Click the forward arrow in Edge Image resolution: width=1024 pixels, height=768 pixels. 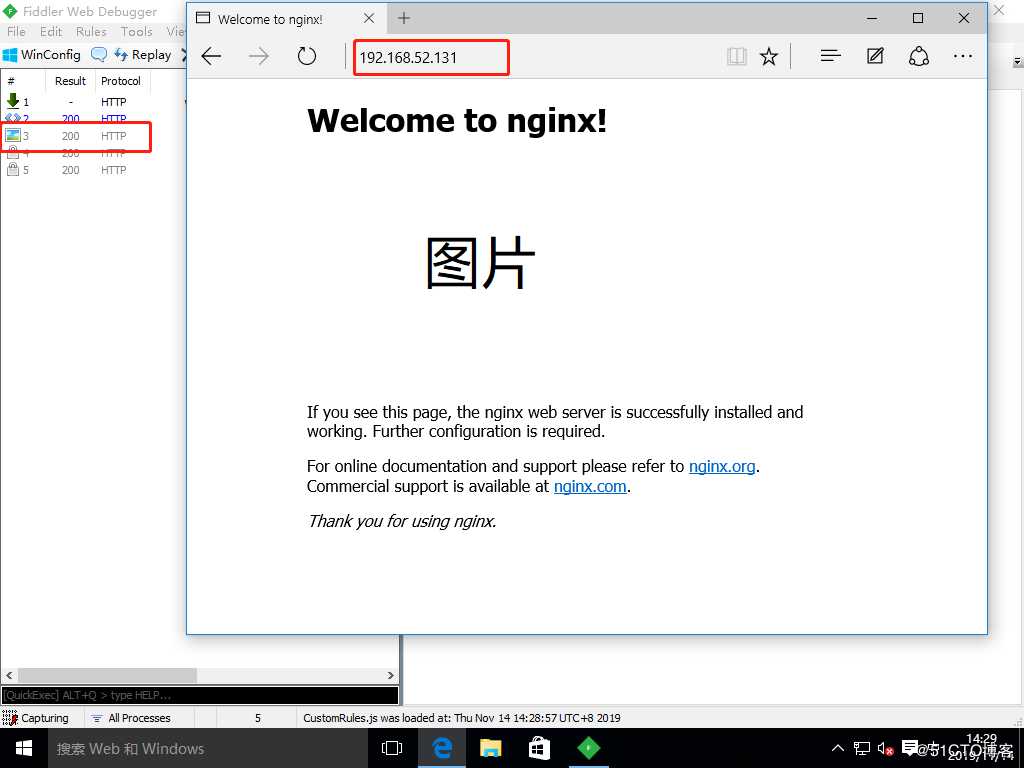pos(259,56)
